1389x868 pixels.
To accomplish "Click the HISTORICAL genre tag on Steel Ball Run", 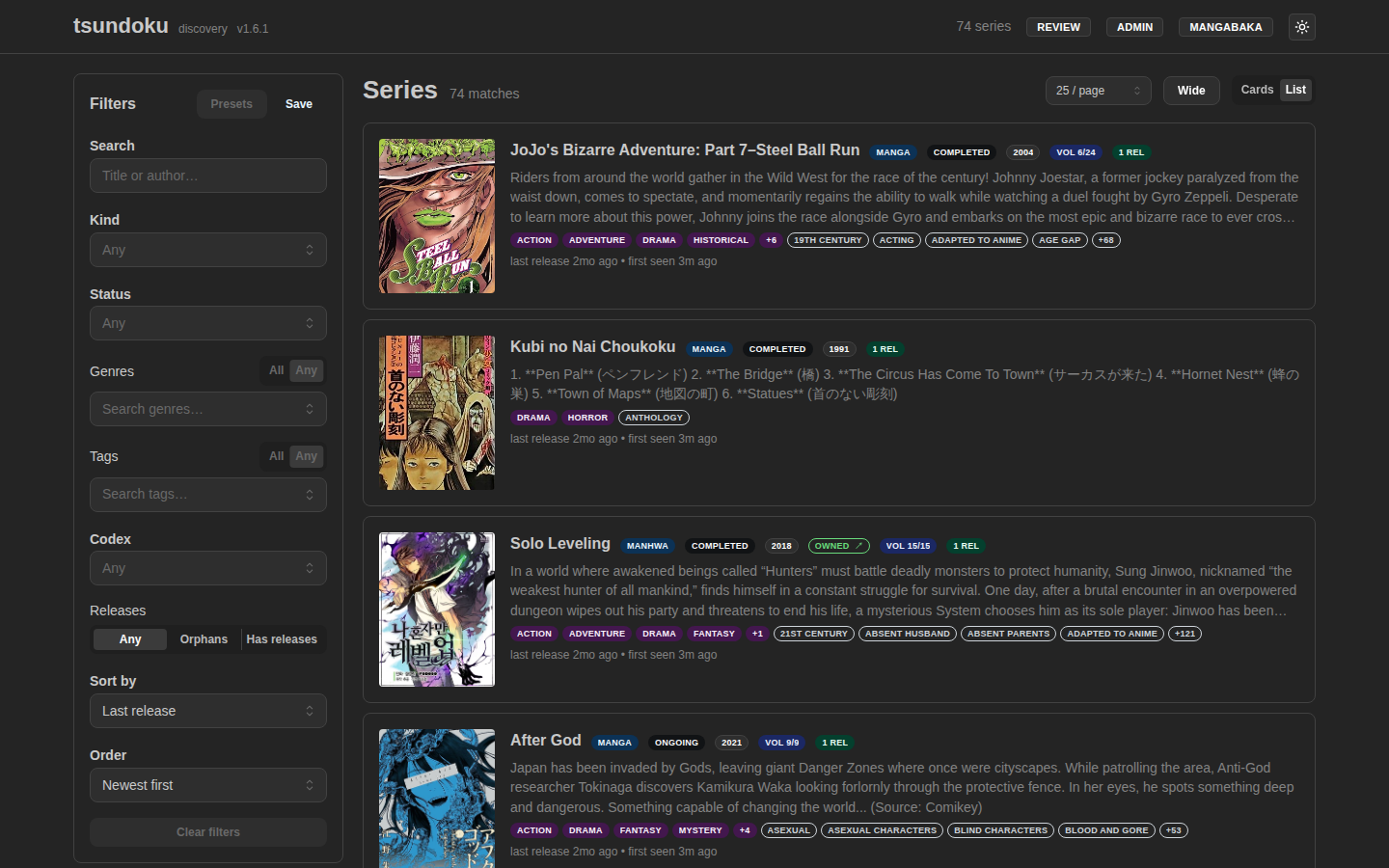I will (721, 240).
